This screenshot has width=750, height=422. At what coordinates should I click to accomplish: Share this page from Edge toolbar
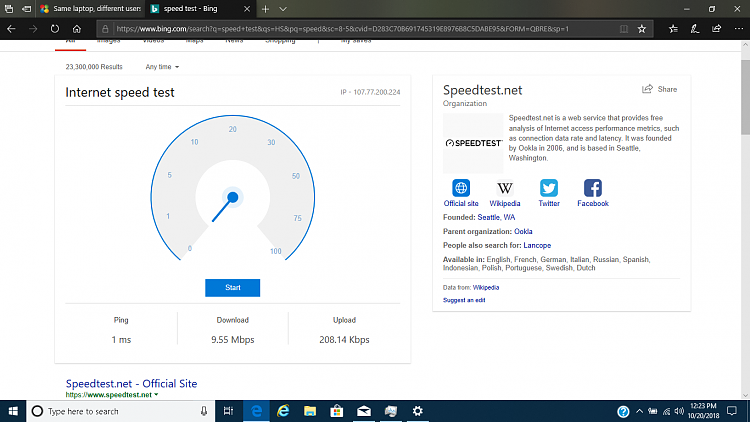pos(717,29)
